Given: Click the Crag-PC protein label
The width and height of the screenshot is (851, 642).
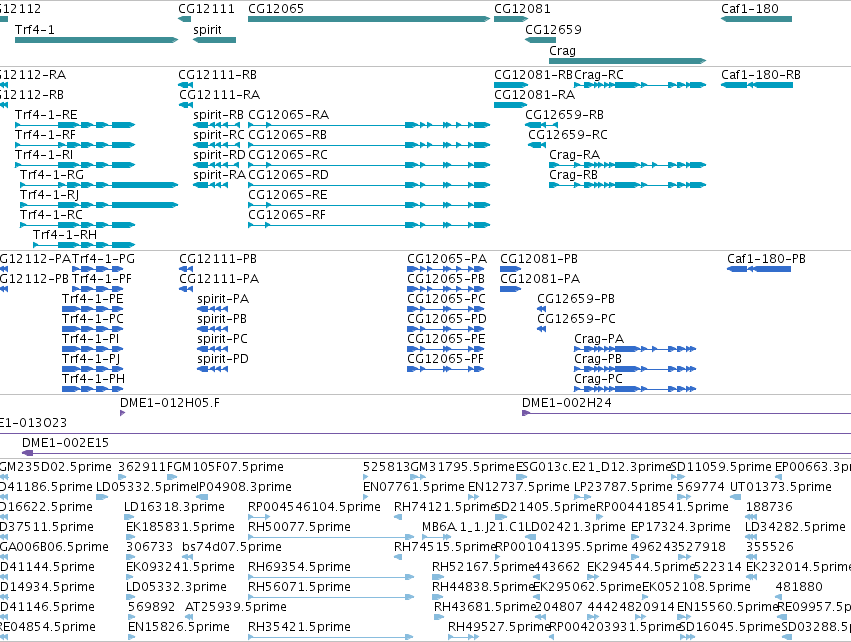Looking at the screenshot, I should [x=598, y=379].
